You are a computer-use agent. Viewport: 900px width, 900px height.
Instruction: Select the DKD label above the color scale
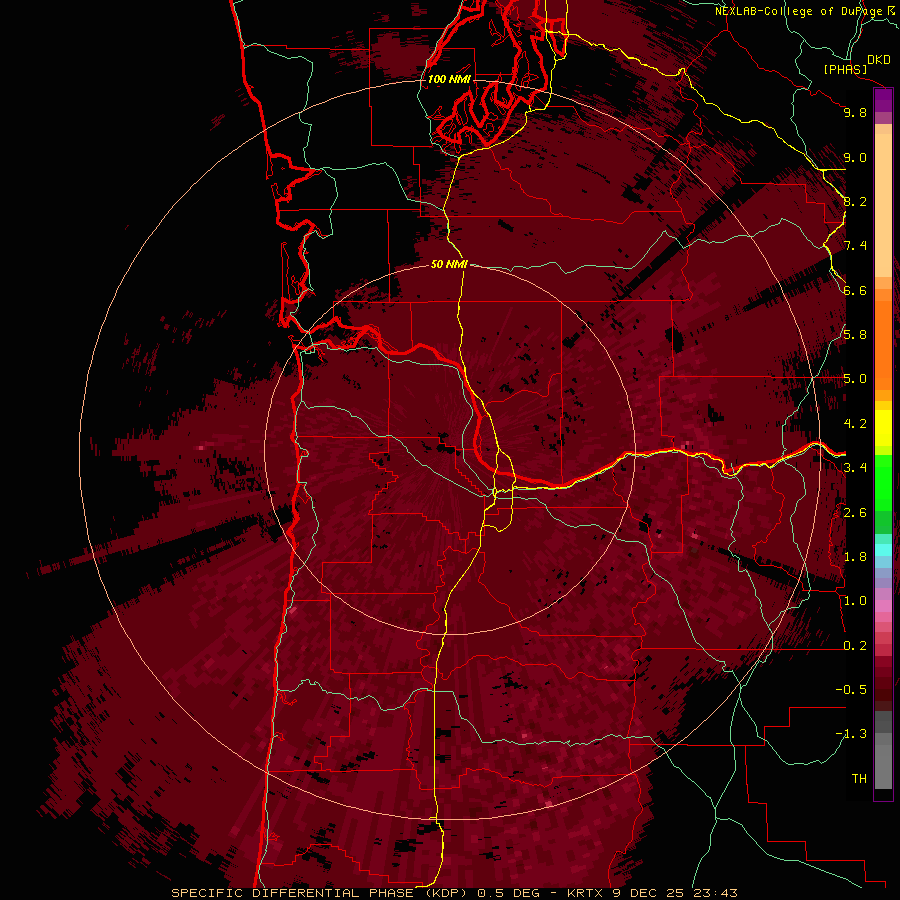(879, 60)
